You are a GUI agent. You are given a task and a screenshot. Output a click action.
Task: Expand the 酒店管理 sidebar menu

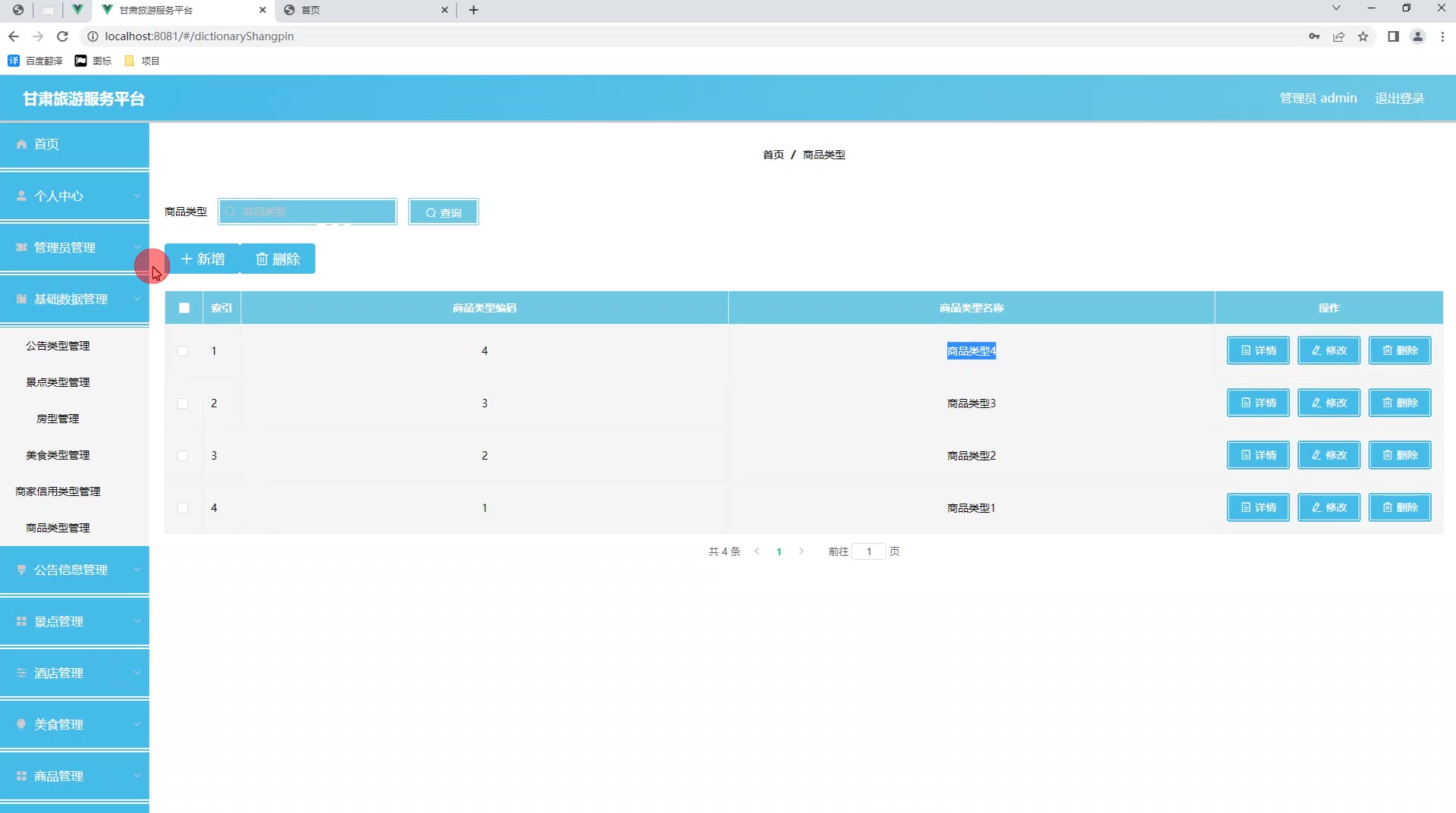click(x=74, y=673)
